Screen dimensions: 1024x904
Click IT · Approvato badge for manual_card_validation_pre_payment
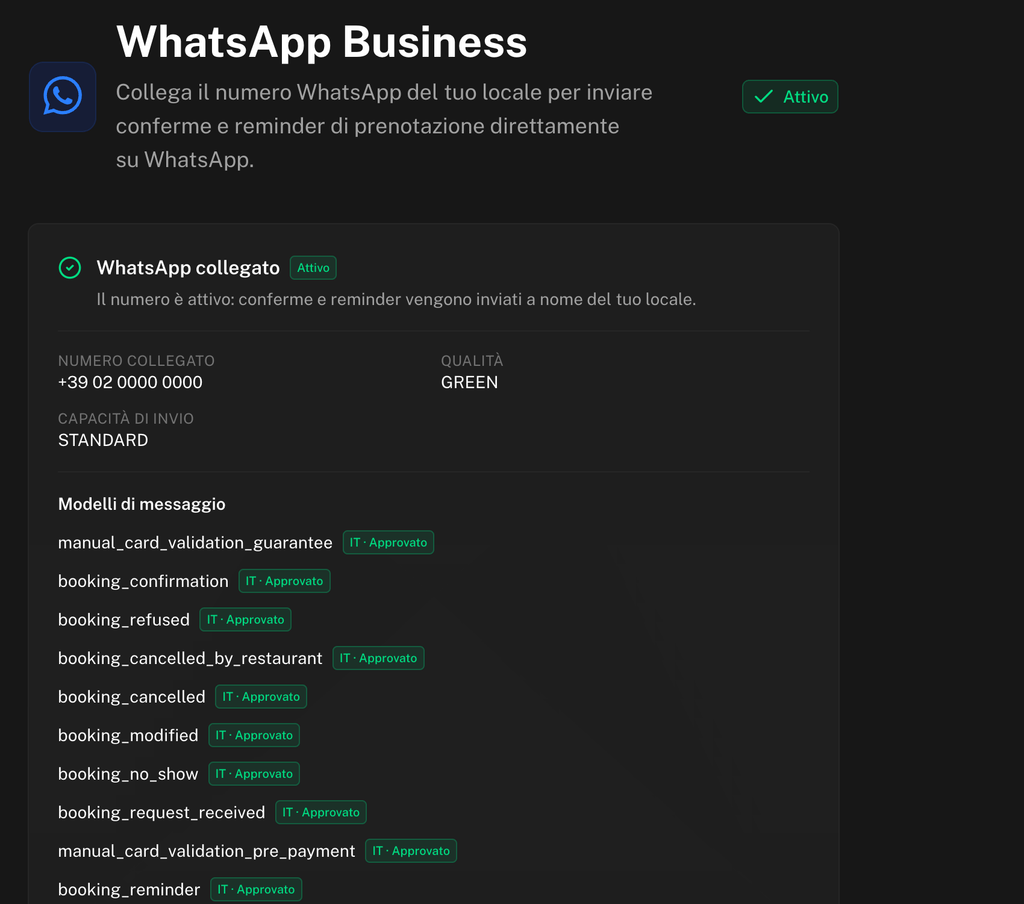tap(411, 850)
